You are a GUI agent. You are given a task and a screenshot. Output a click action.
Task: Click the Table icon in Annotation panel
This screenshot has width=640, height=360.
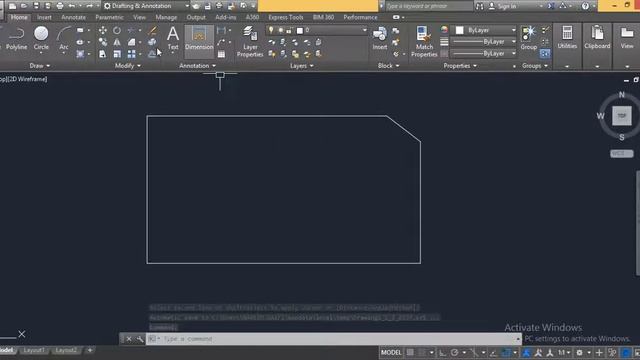pos(221,54)
